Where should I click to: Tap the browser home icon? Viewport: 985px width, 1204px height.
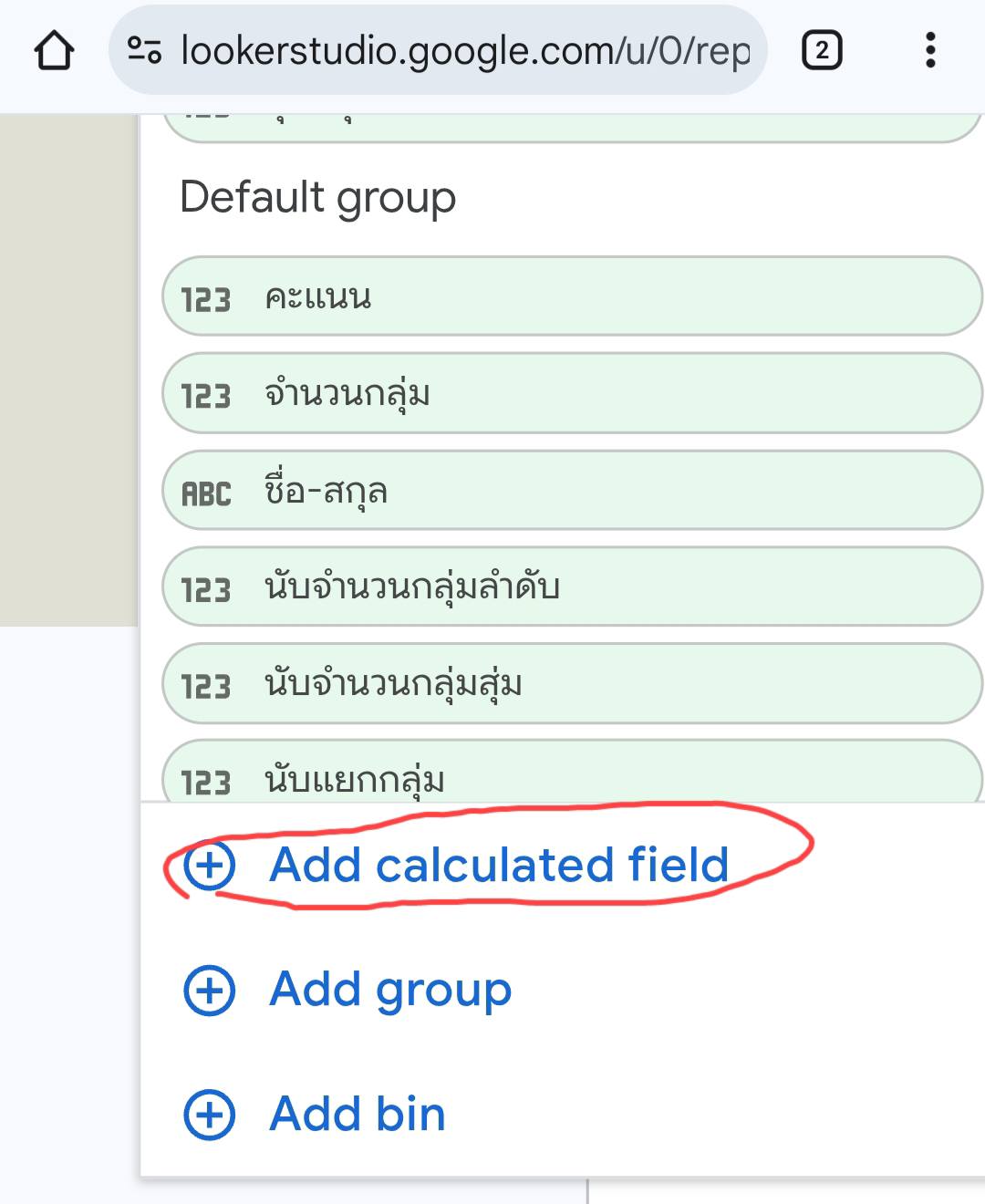pyautogui.click(x=54, y=50)
